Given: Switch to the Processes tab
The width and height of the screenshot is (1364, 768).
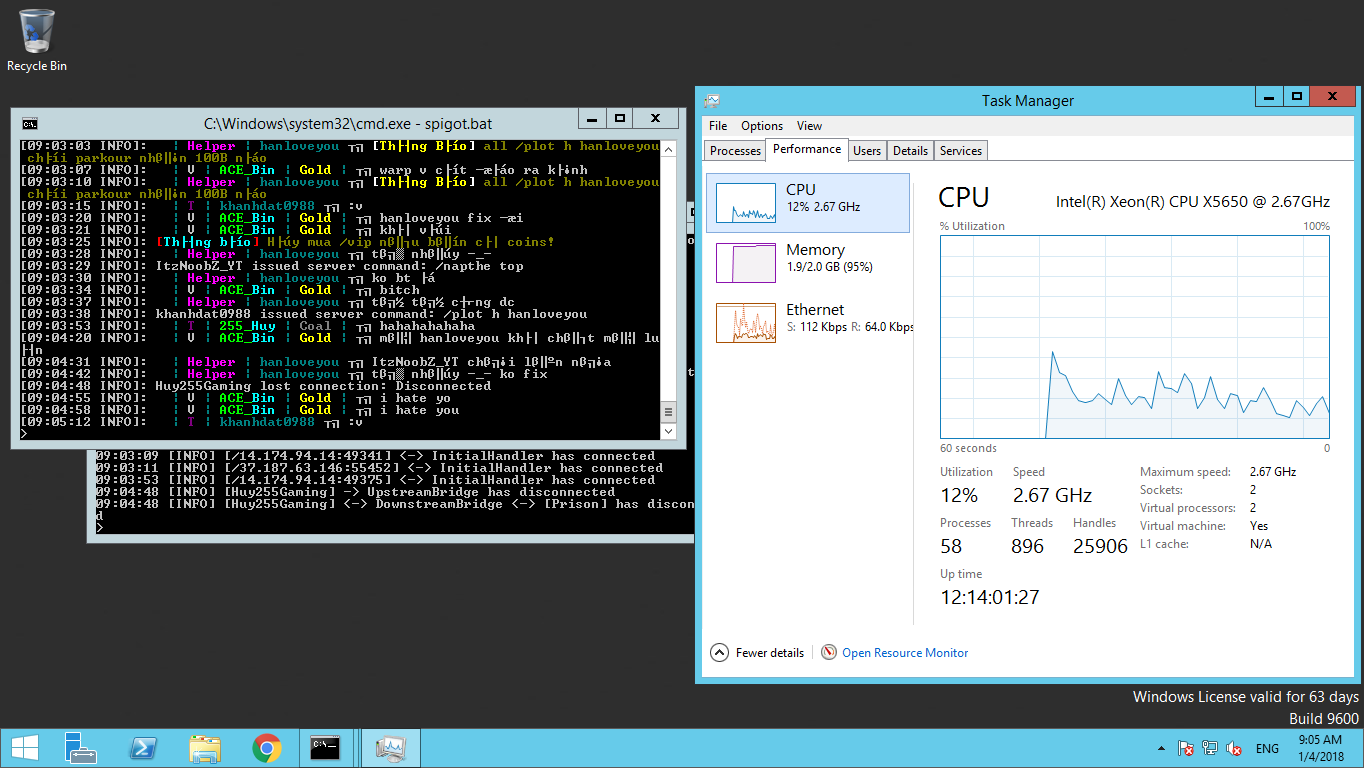Looking at the screenshot, I should [735, 151].
